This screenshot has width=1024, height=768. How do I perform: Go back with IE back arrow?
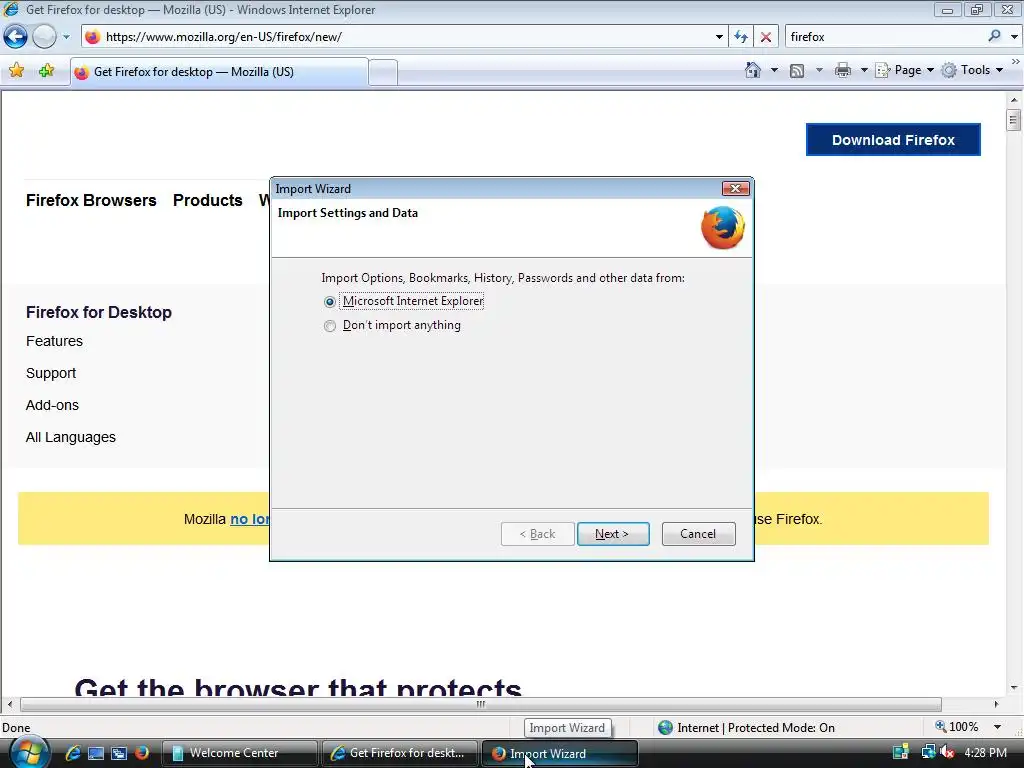pyautogui.click(x=15, y=37)
